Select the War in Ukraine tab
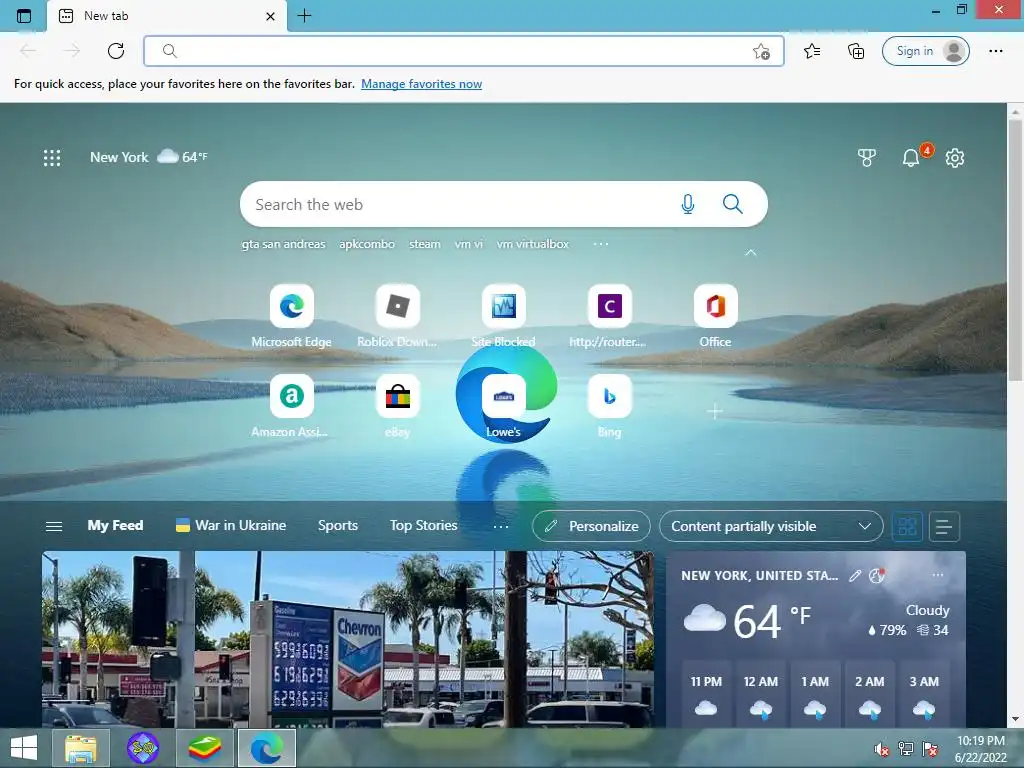The image size is (1024, 768). coord(231,526)
